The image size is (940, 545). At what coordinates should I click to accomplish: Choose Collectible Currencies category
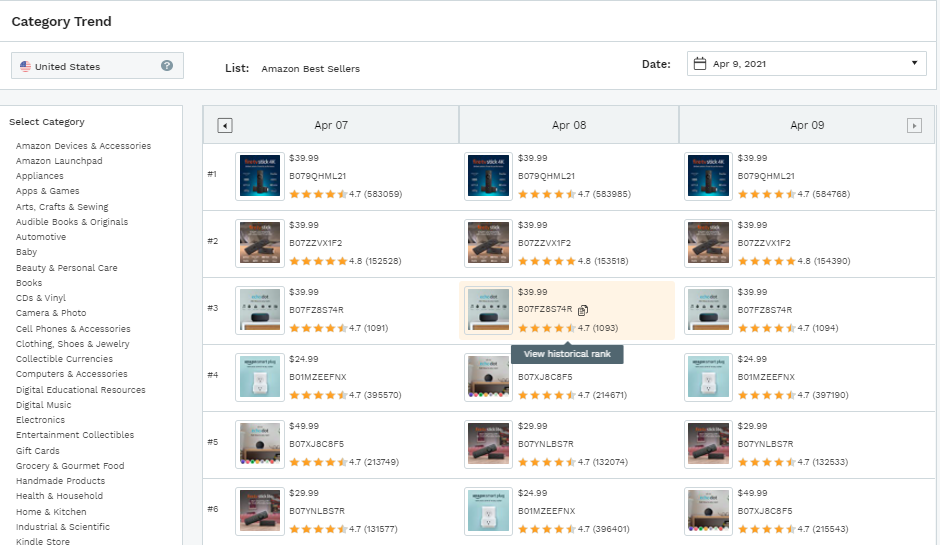[64, 359]
